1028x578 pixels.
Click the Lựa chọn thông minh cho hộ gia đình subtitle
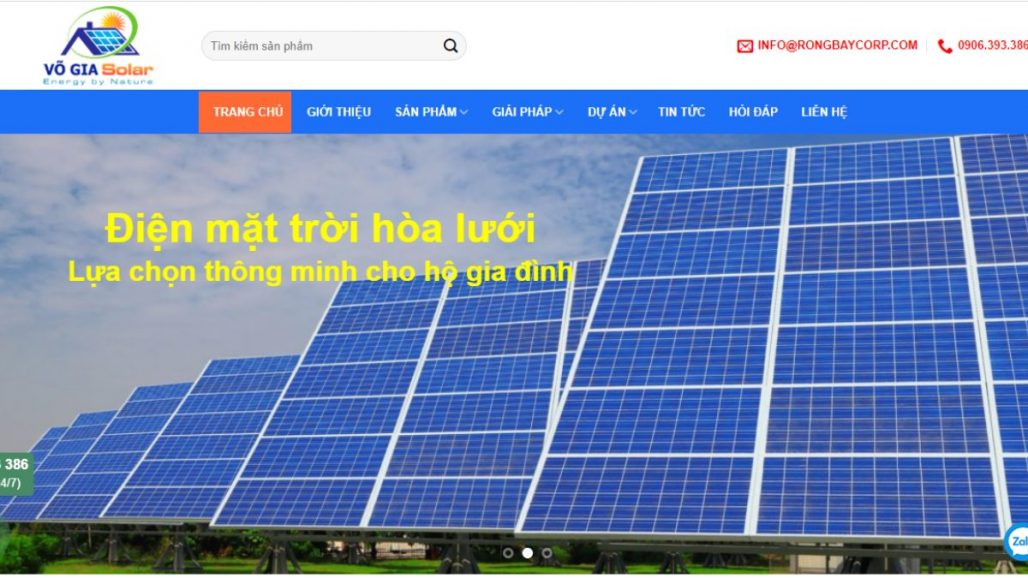321,272
